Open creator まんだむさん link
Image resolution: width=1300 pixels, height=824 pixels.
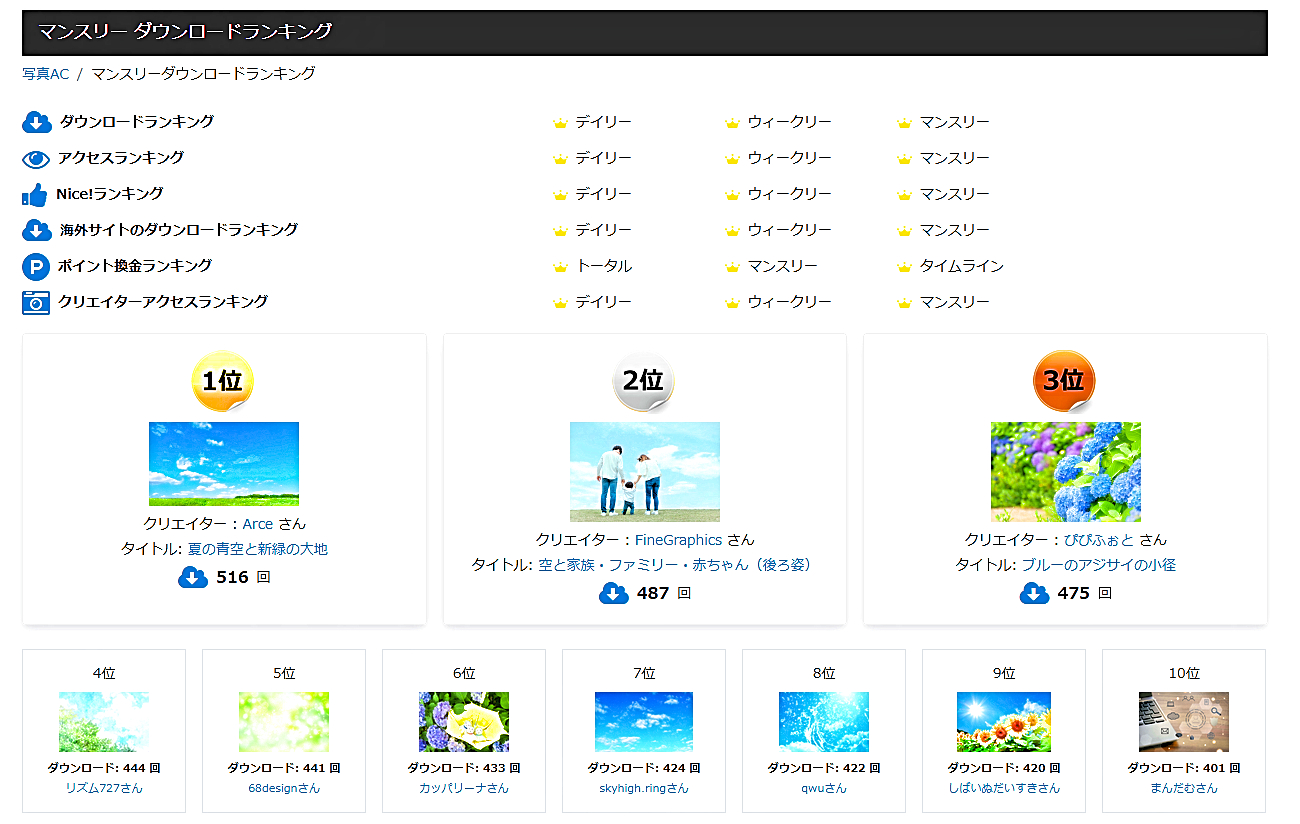click(1184, 788)
